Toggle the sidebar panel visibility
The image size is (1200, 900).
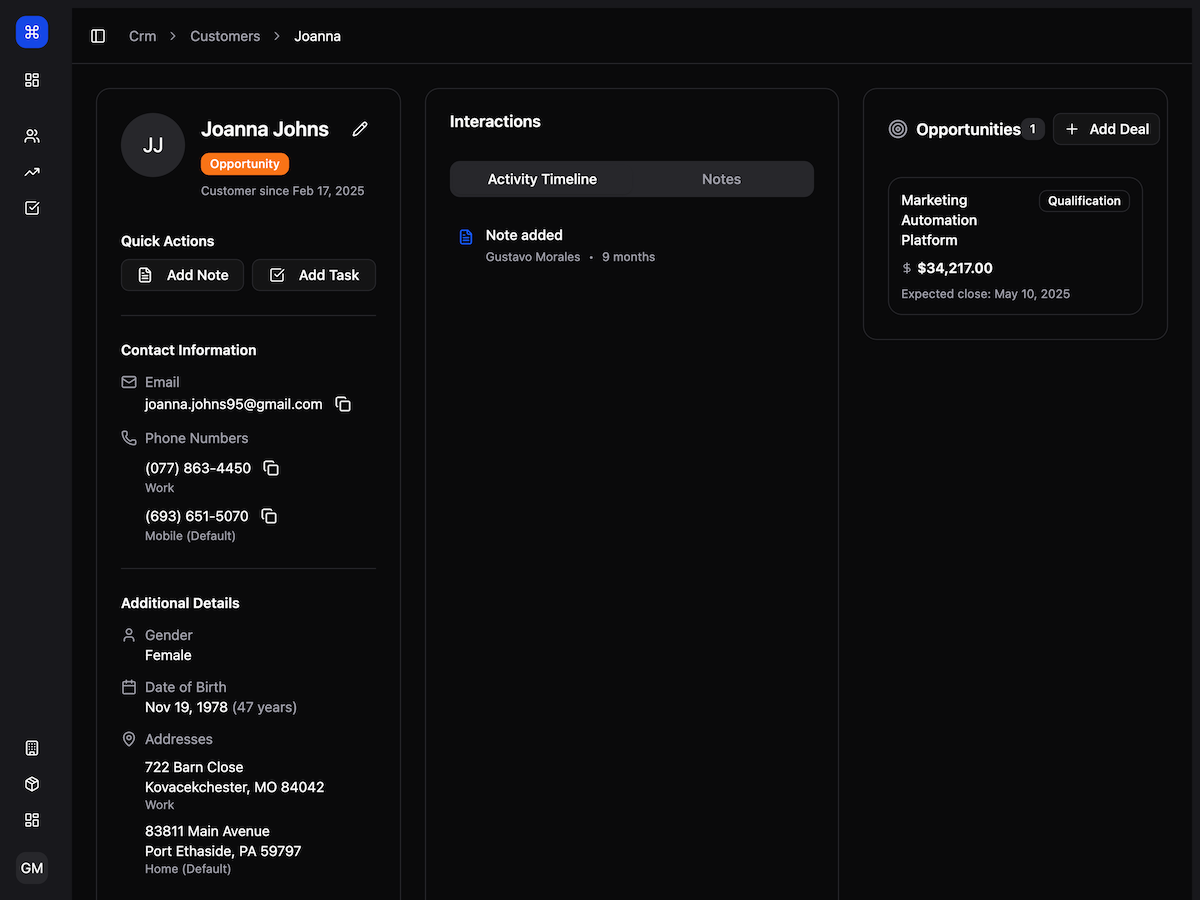[x=98, y=35]
